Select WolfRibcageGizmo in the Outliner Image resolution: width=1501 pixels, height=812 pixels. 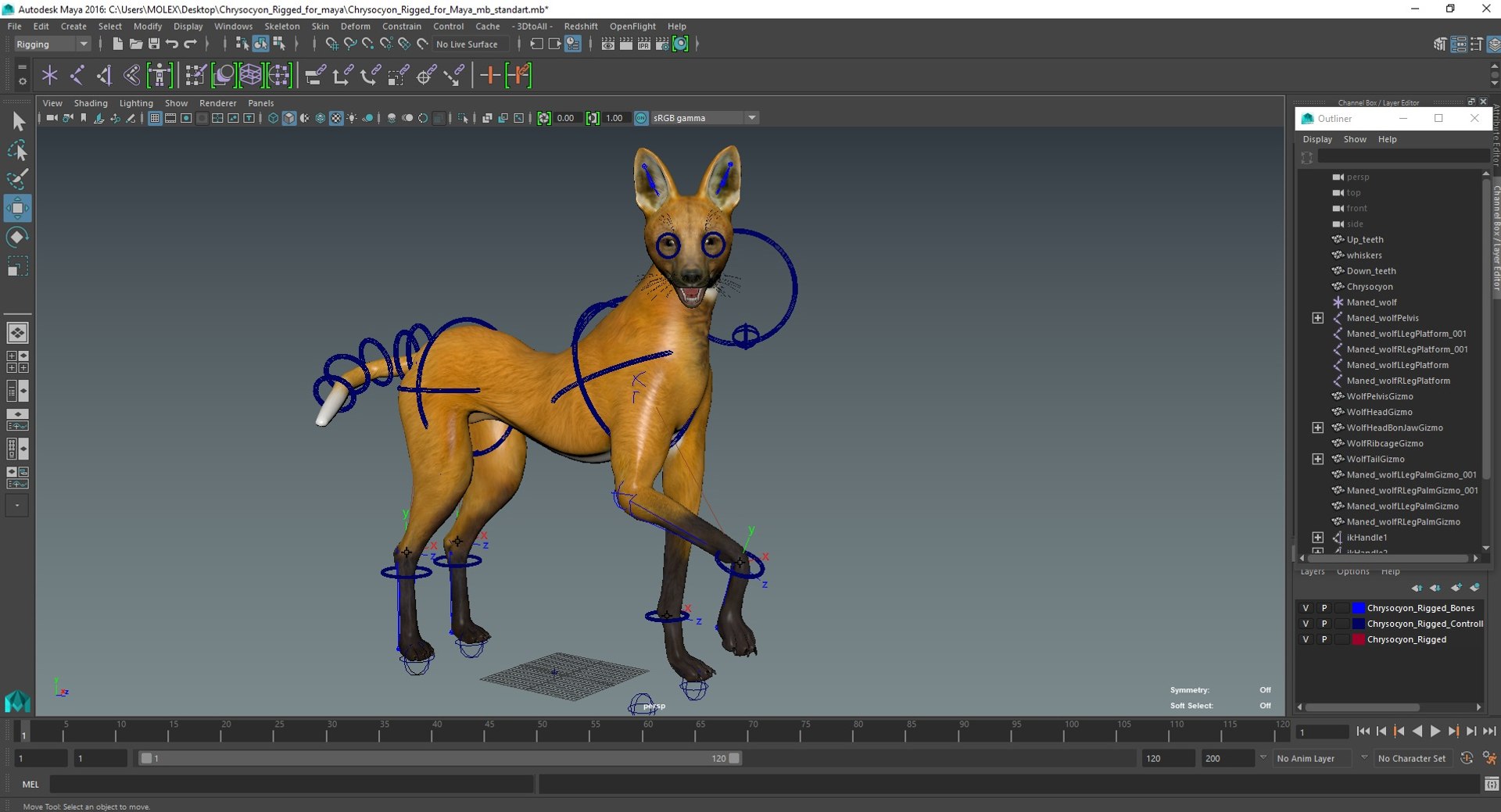(1385, 443)
